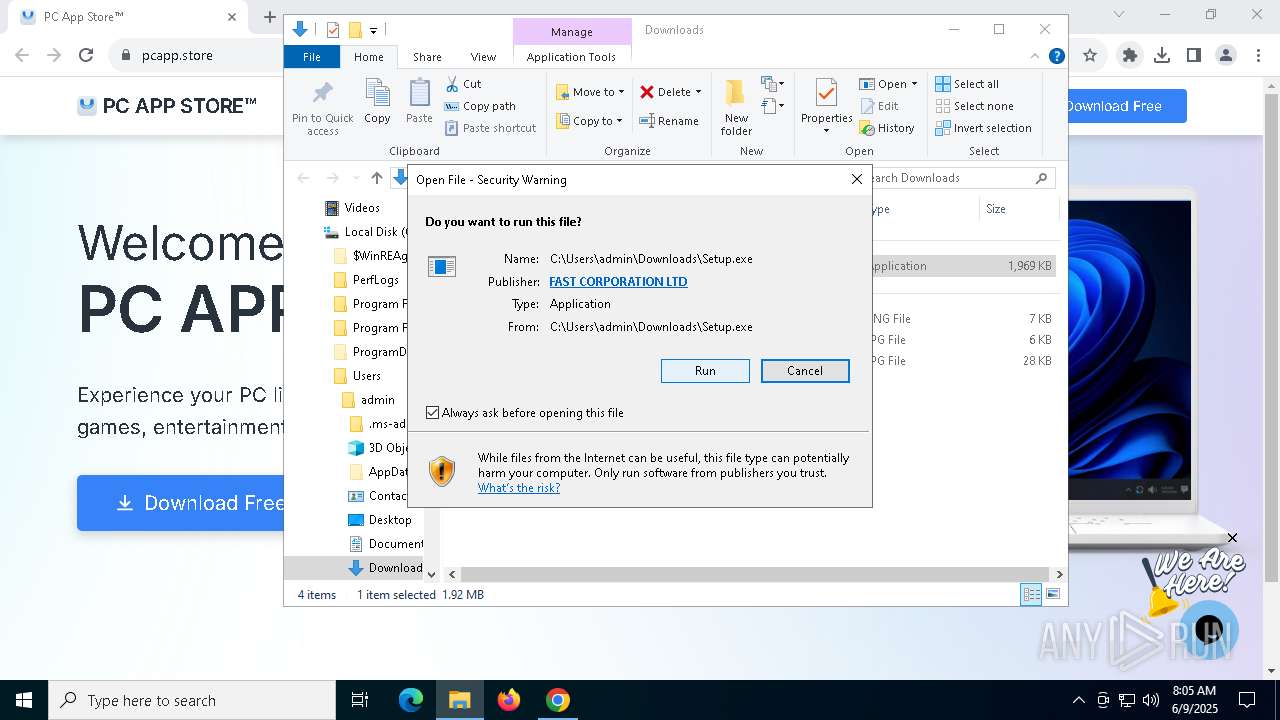This screenshot has width=1280, height=720.
Task: Sort files by the Size column header
Action: click(1019, 209)
